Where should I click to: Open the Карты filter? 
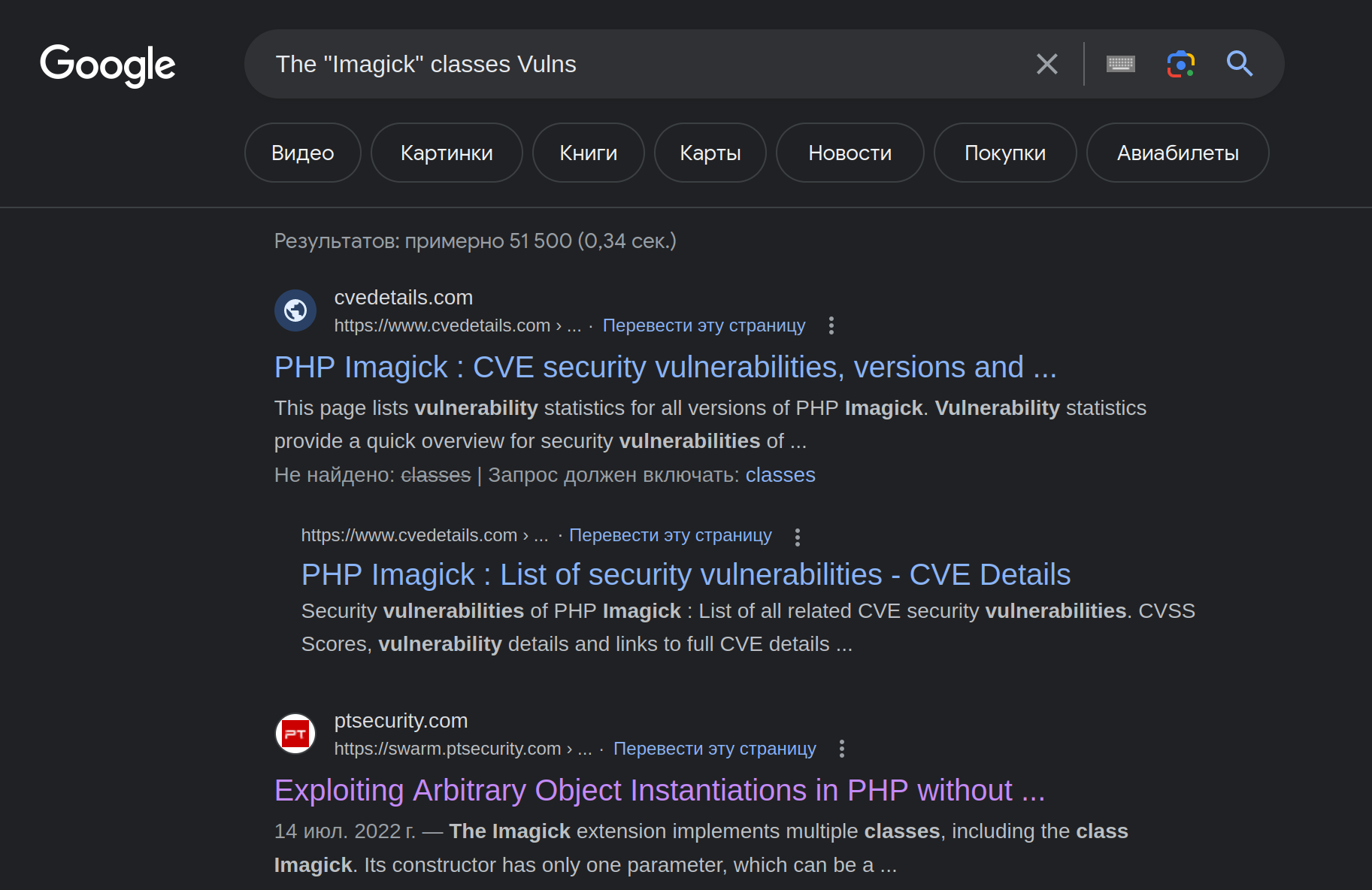[710, 153]
